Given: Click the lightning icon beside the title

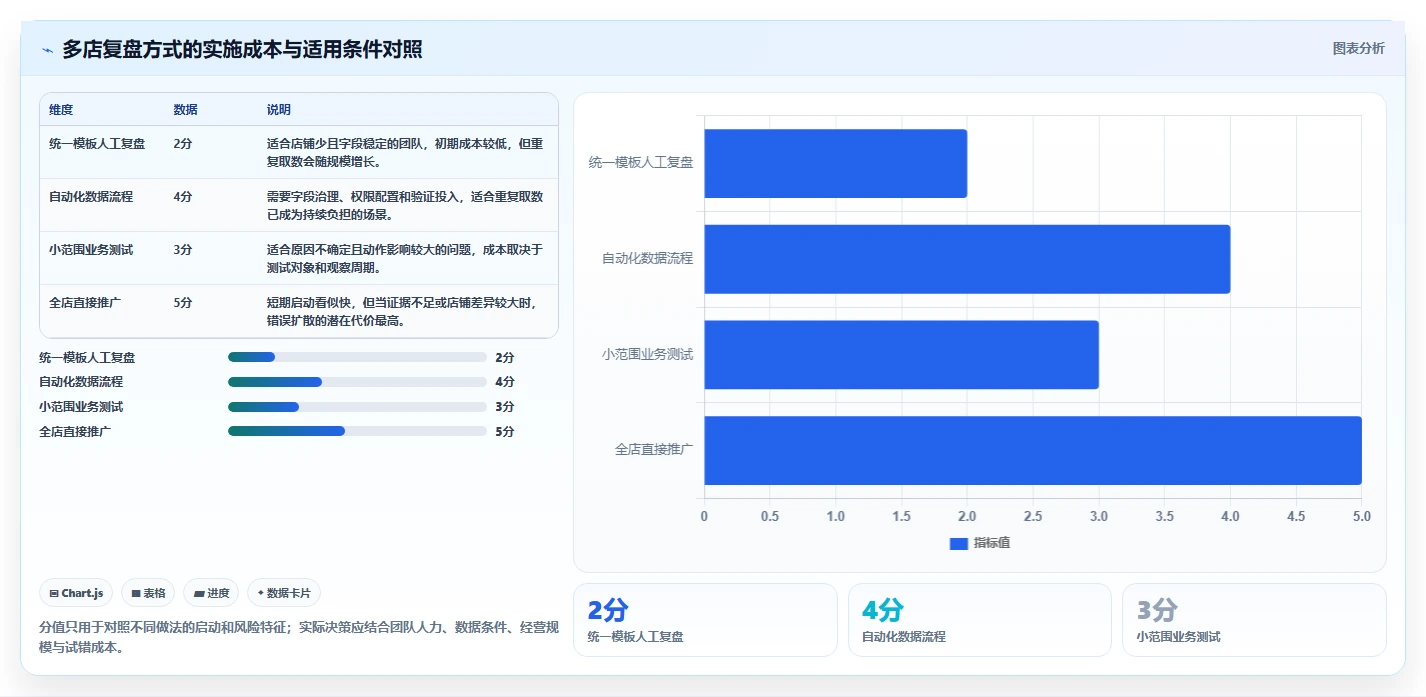Looking at the screenshot, I should 48,50.
